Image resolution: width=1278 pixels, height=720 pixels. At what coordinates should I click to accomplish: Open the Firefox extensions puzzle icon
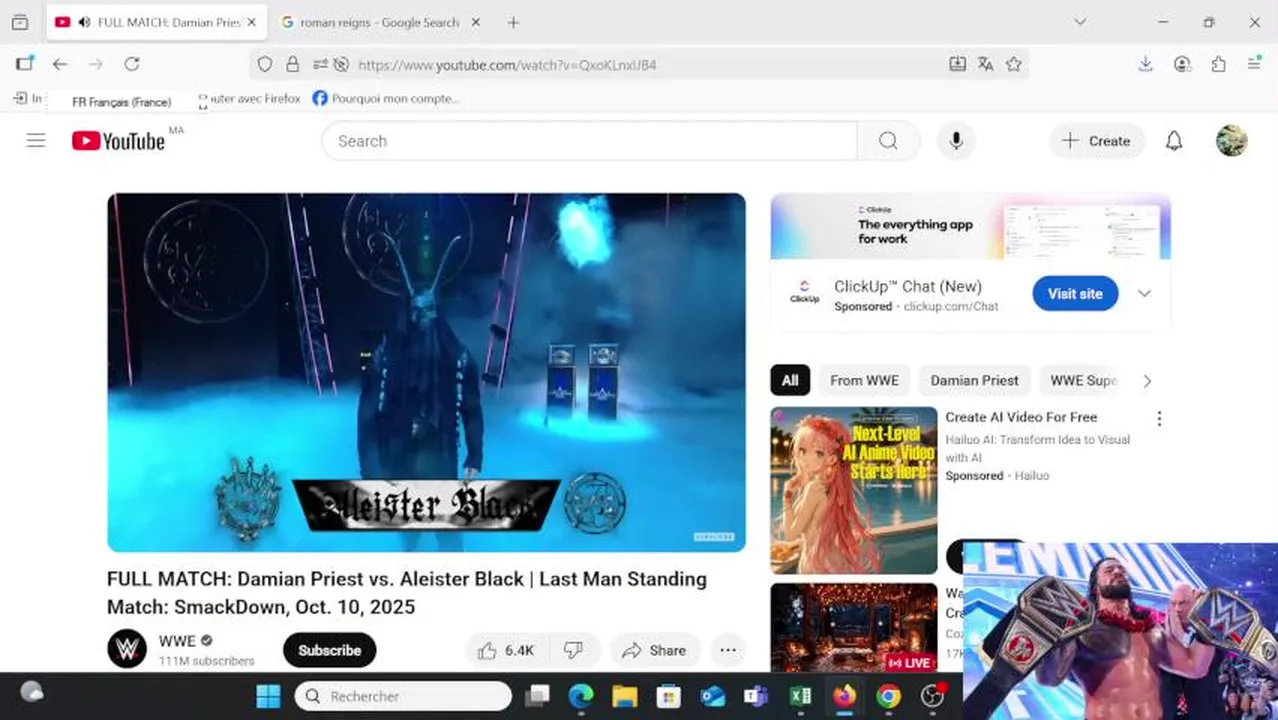click(1218, 64)
